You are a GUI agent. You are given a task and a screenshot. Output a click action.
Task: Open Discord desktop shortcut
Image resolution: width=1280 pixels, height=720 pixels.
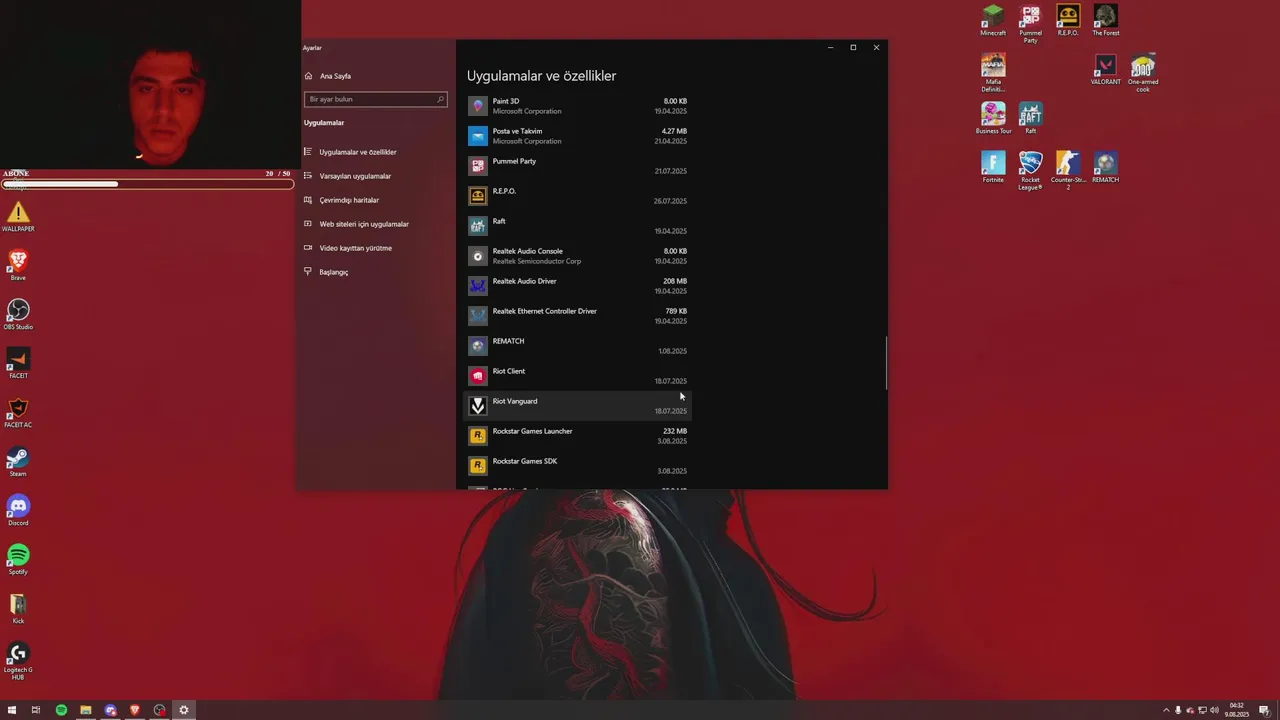point(18,510)
